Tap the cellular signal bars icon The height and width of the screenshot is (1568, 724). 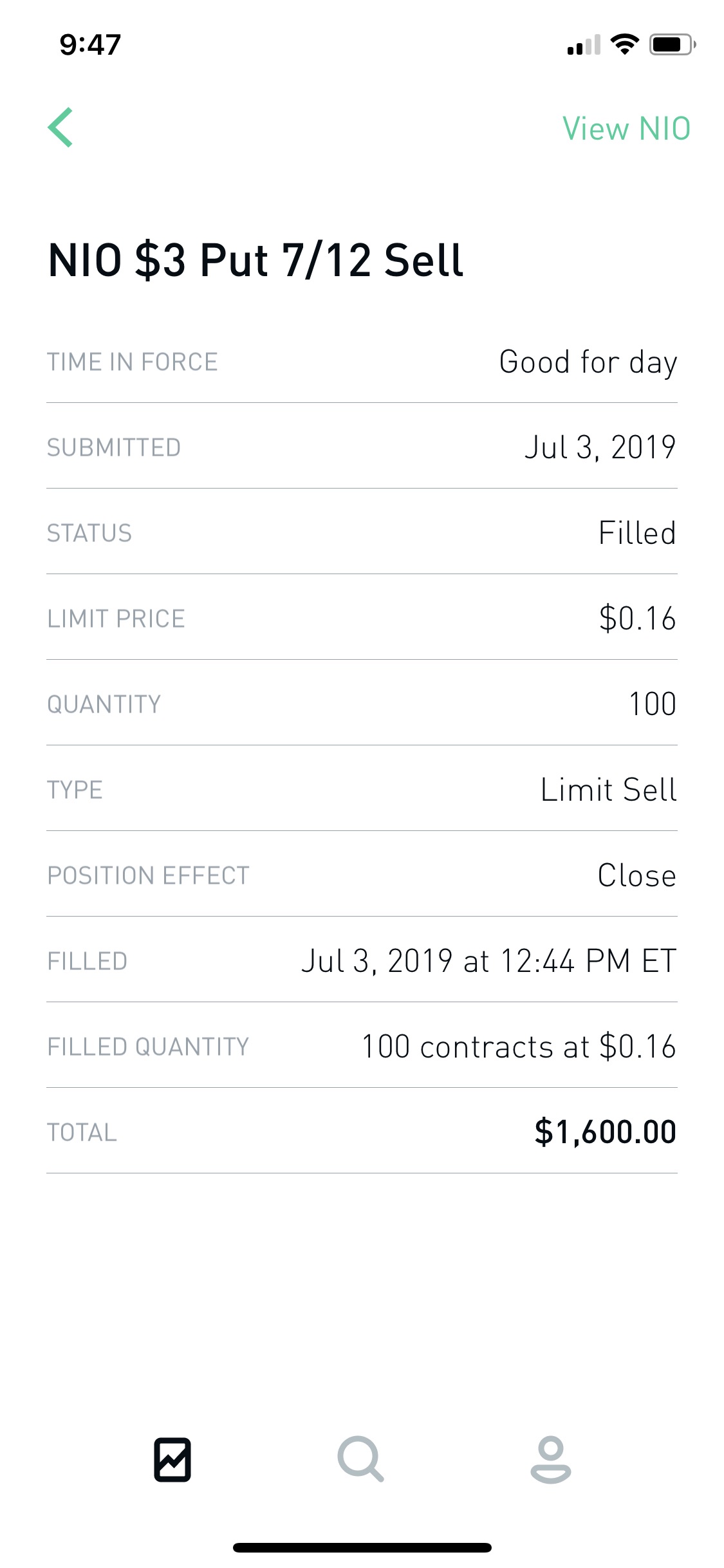tap(584, 45)
